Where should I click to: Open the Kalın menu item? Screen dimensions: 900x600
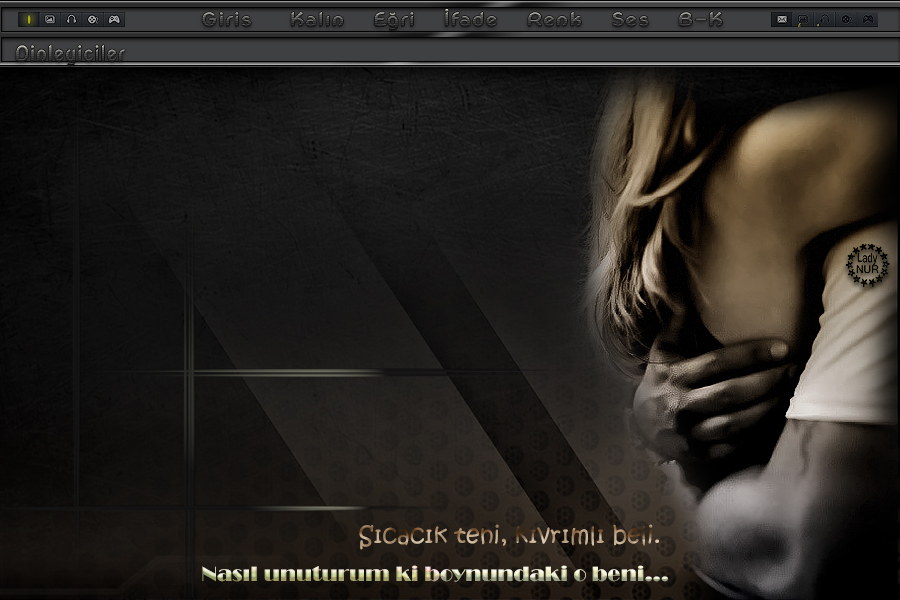point(317,19)
